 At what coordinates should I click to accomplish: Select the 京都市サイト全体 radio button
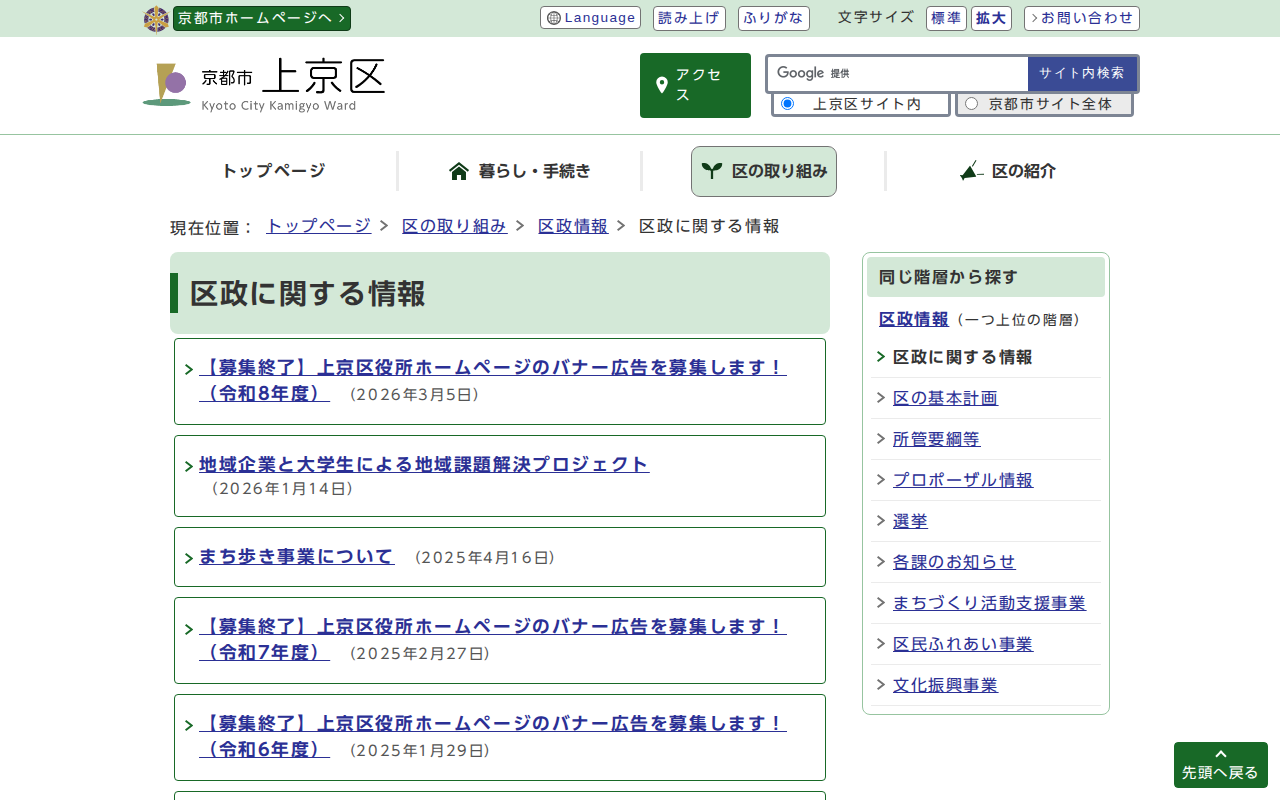(x=971, y=104)
